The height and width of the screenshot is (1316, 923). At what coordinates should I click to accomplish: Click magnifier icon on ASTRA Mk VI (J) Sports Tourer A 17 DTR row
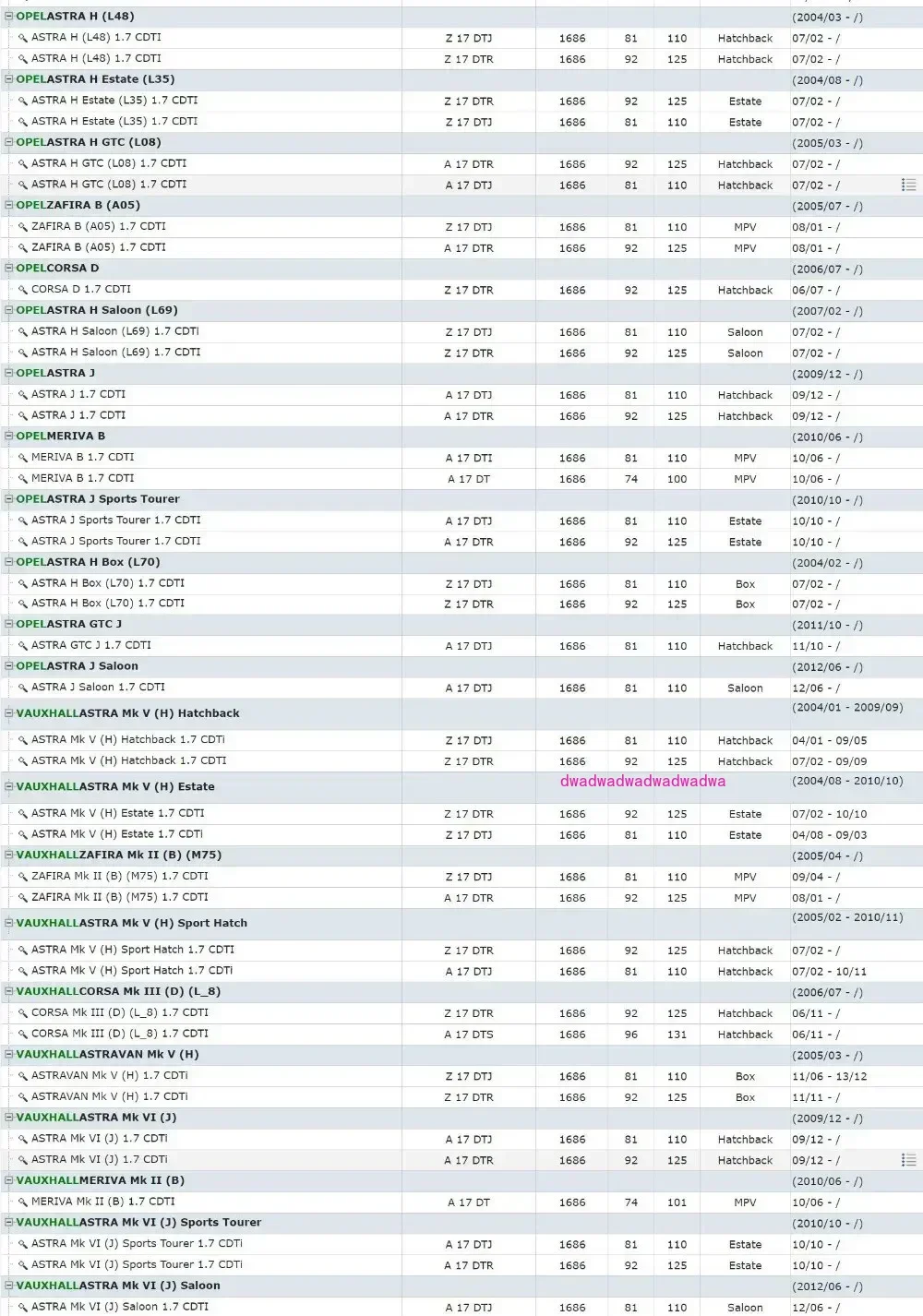[23, 1265]
